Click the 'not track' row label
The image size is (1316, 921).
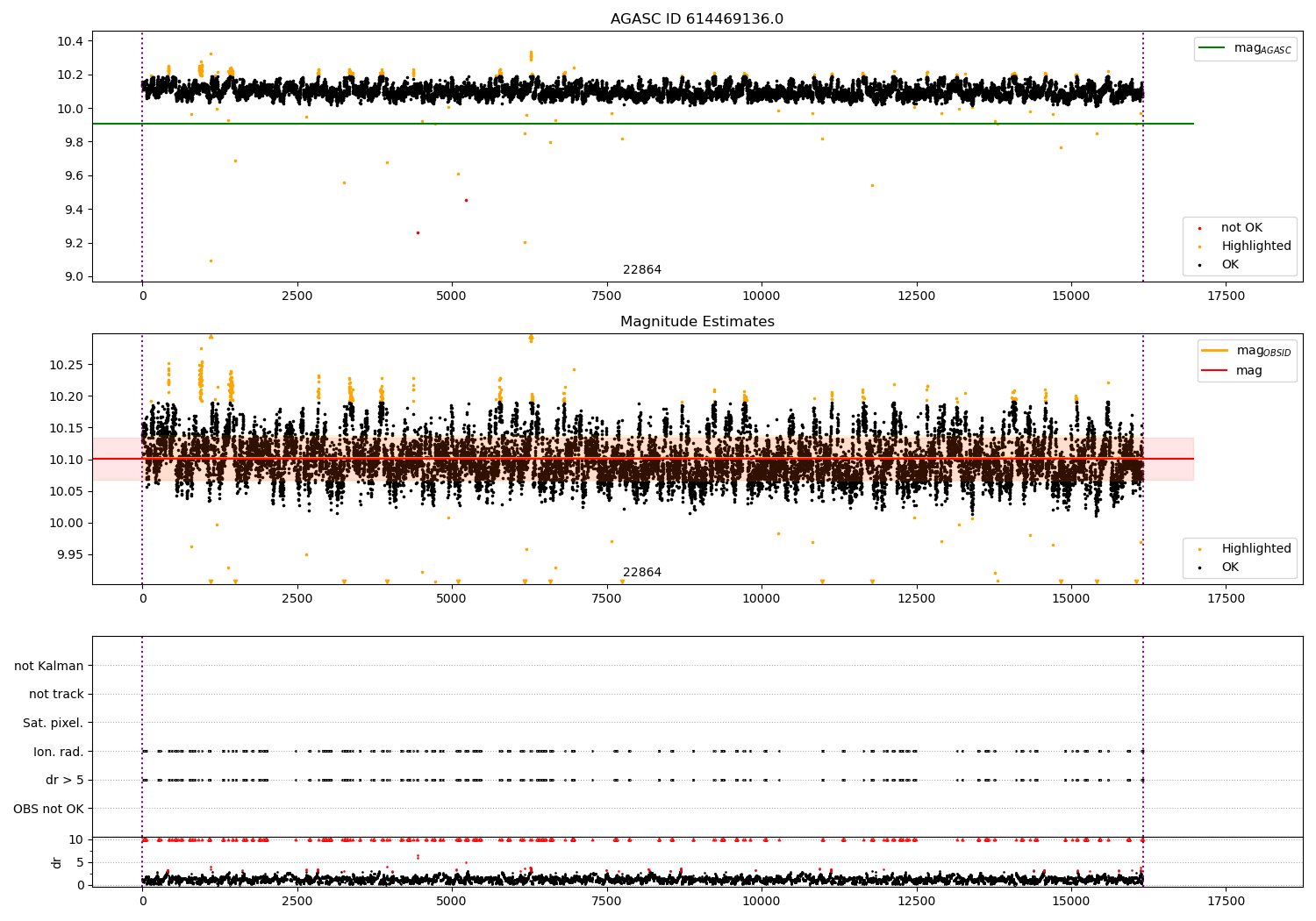coord(56,694)
